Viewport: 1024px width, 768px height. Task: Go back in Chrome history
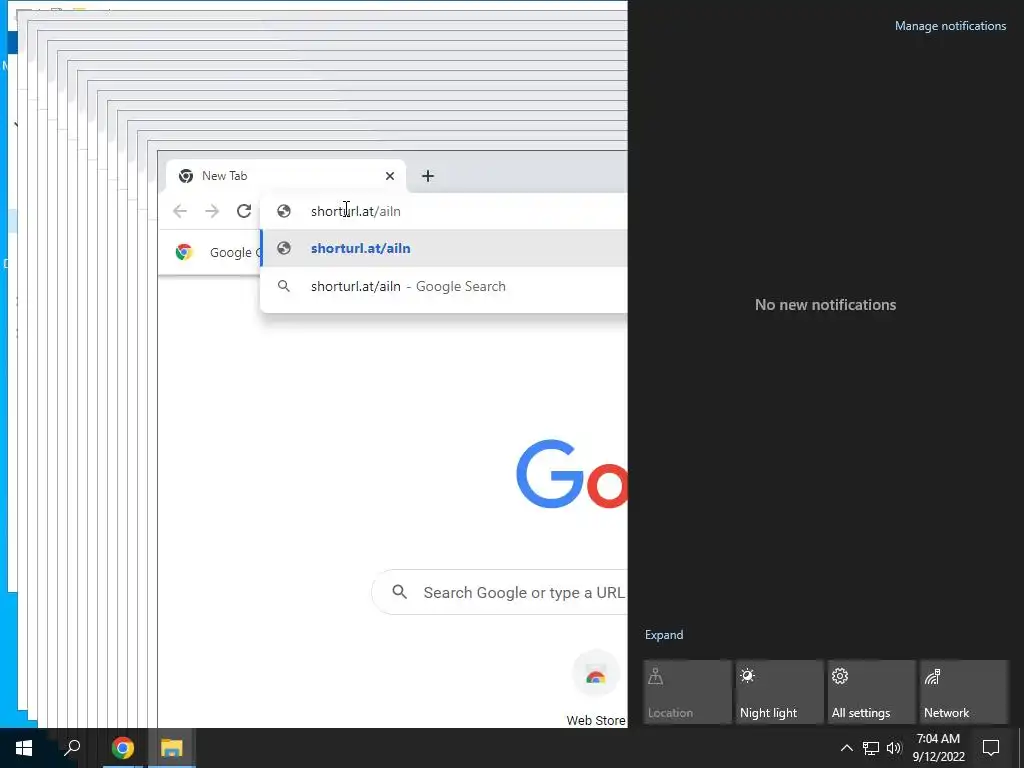tap(180, 211)
